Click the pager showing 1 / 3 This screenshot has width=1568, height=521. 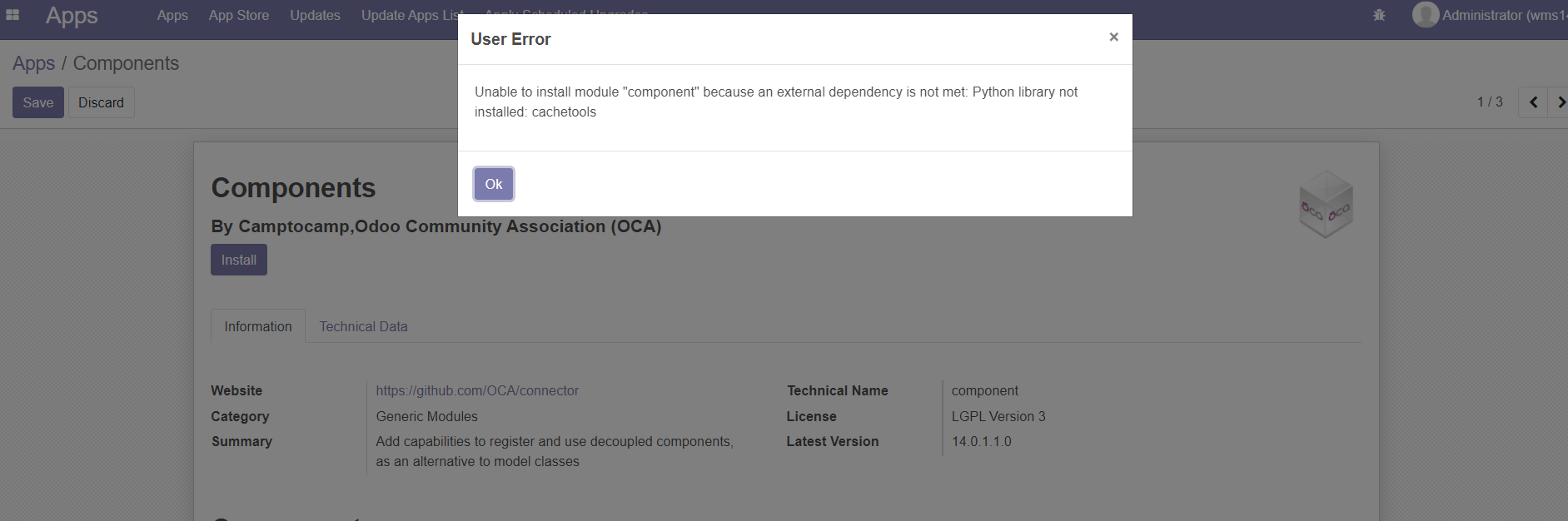coord(1490,102)
